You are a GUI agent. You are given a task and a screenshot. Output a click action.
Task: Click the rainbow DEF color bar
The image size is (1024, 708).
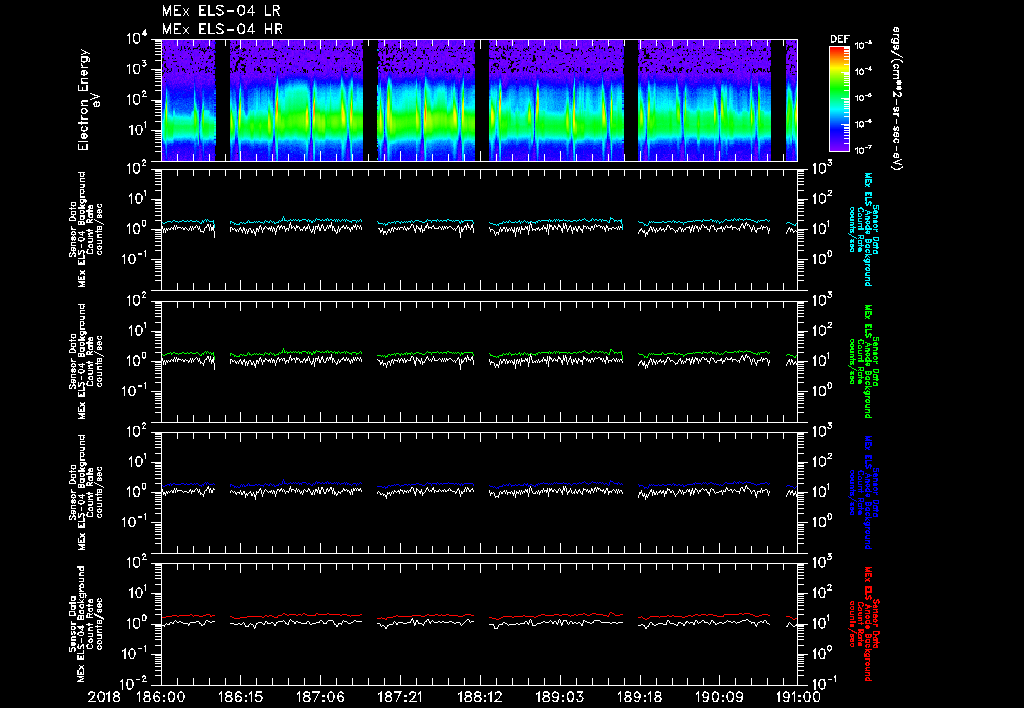(840, 99)
